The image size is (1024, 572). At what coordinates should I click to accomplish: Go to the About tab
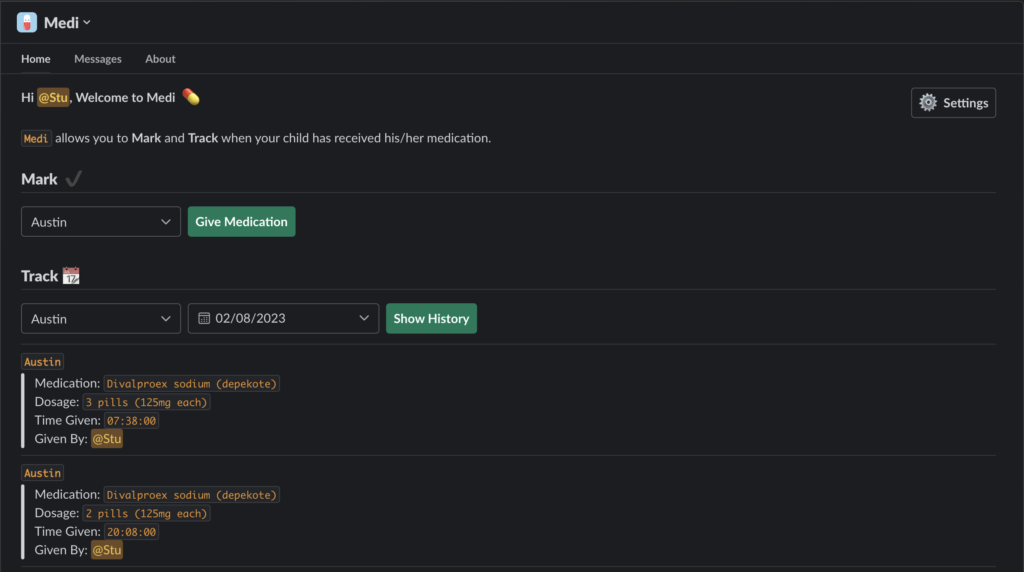(160, 59)
